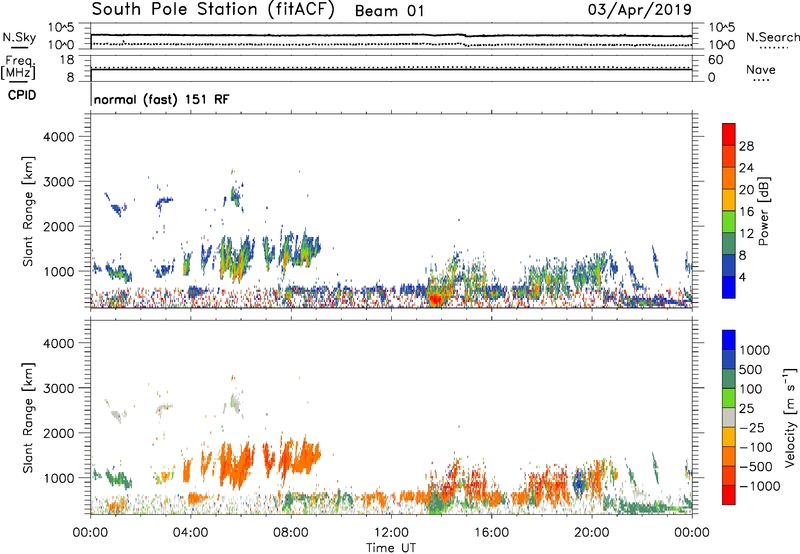Screen dimensions: 800x554
Task: Click the 03/Apr/2019 date text
Action: [640, 10]
